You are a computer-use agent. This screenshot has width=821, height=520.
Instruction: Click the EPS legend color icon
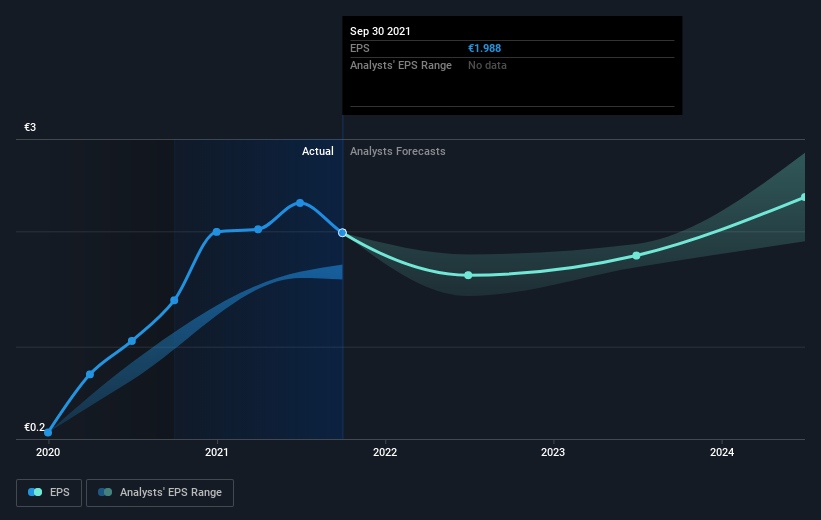[x=35, y=492]
